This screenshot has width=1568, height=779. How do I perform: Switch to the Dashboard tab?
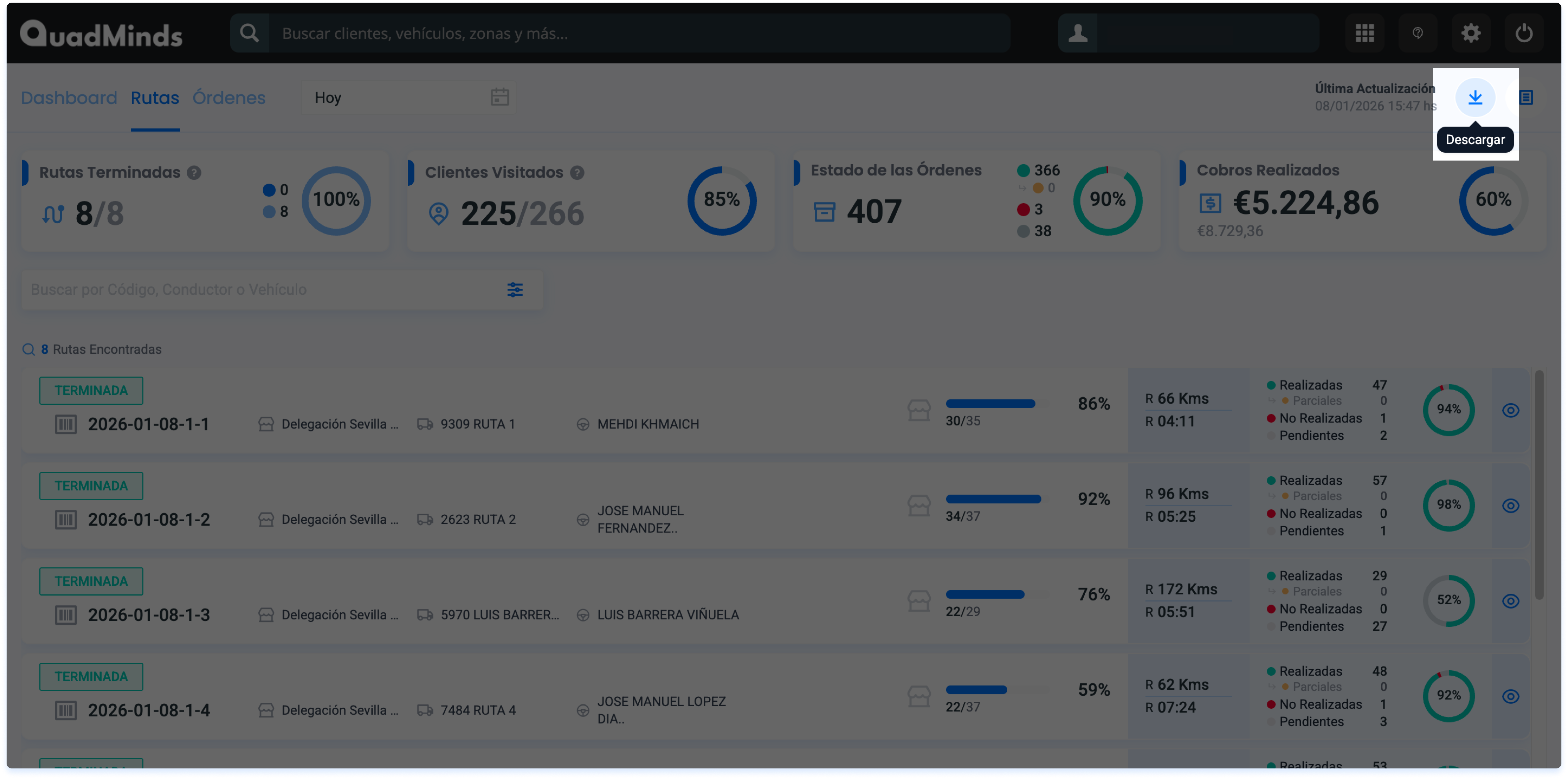tap(69, 98)
